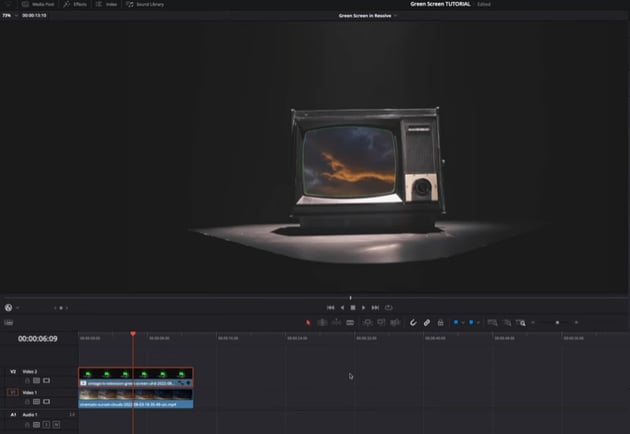Toggle timeline snapping magnet
Image resolution: width=630 pixels, height=434 pixels.
coord(413,322)
